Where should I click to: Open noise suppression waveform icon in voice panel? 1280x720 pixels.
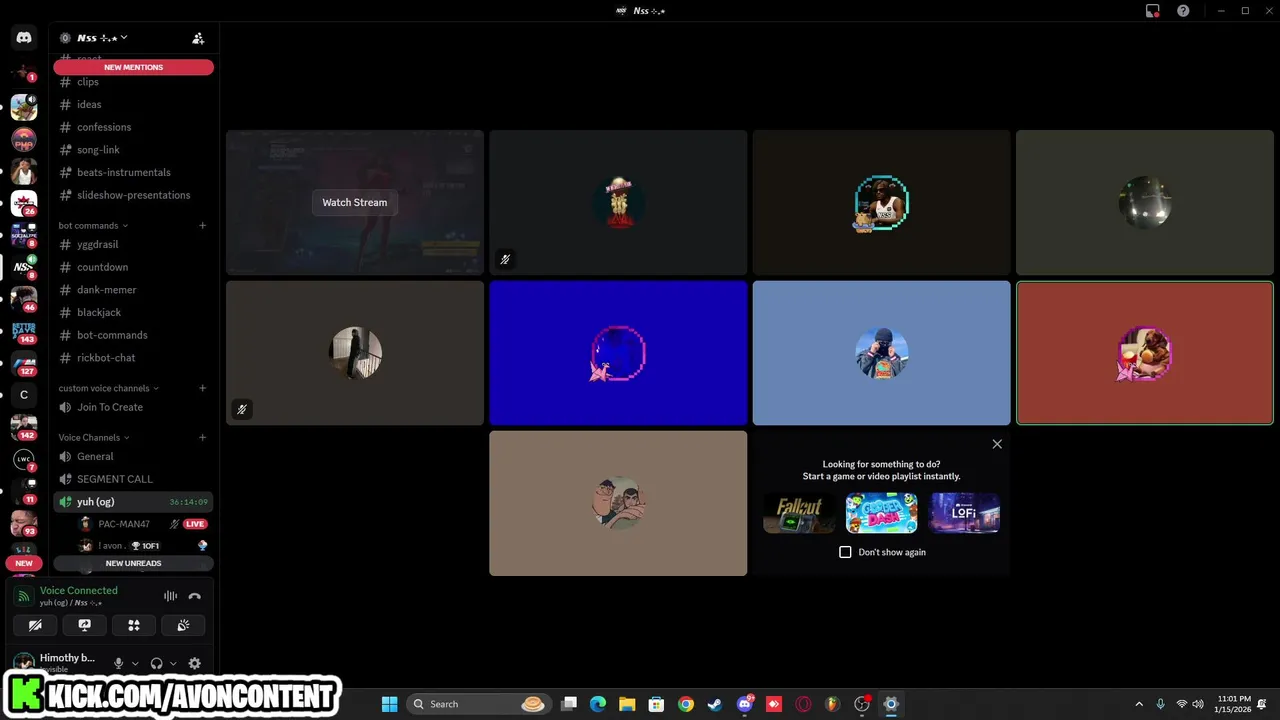click(x=171, y=596)
